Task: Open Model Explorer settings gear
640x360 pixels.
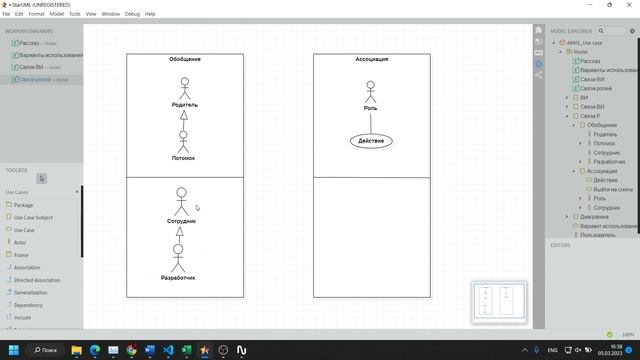Action: [632, 31]
